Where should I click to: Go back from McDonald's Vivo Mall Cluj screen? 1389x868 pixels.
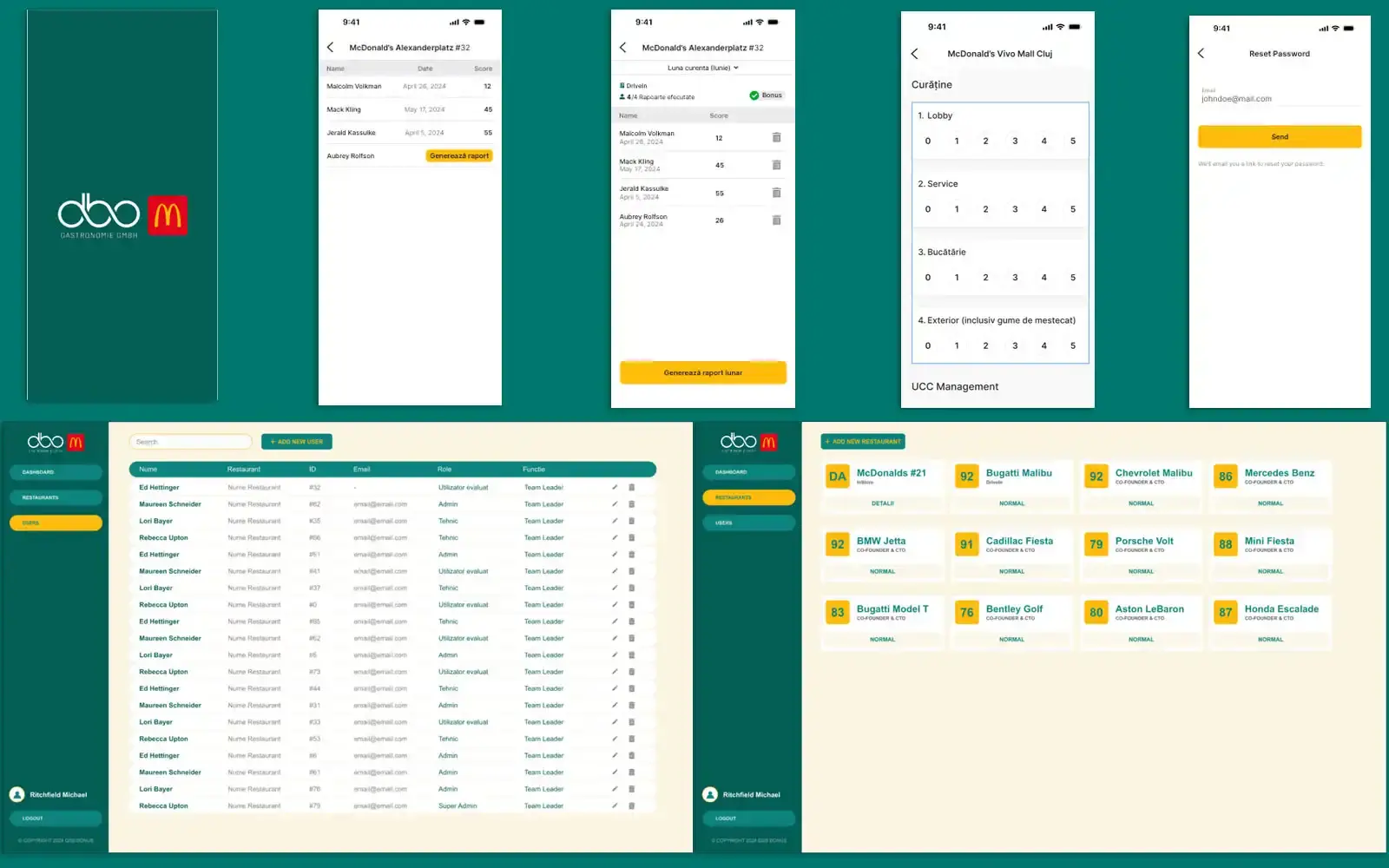tap(914, 54)
